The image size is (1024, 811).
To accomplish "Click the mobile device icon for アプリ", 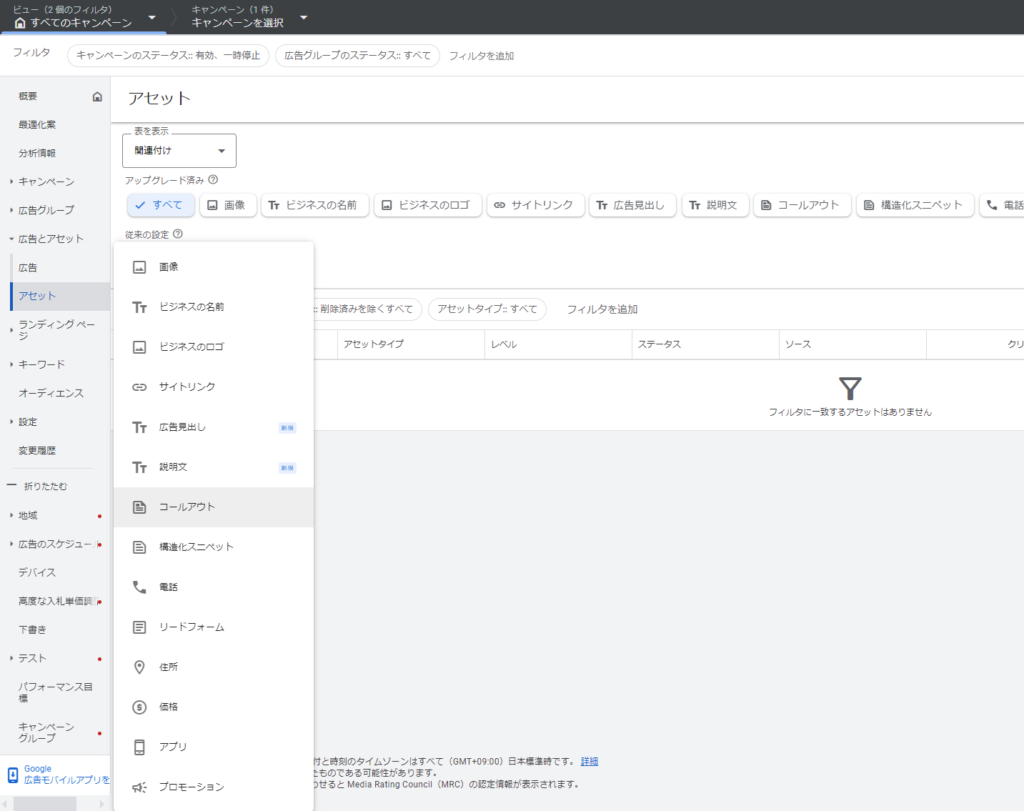I will point(139,747).
